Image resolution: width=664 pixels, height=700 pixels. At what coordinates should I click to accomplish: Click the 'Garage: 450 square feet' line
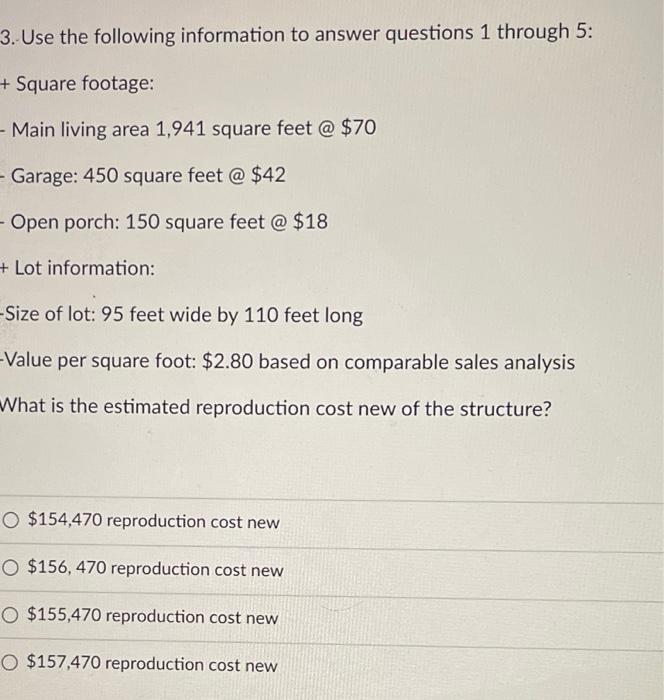[x=143, y=175]
